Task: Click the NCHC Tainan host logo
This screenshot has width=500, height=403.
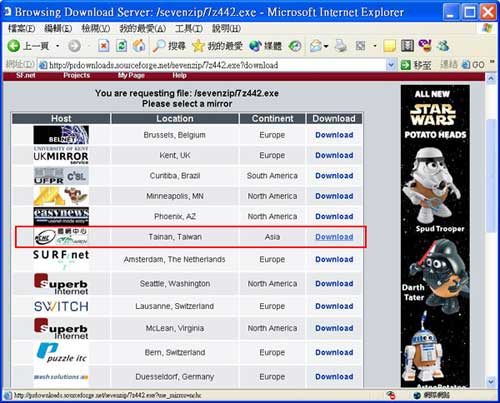Action: click(61, 237)
